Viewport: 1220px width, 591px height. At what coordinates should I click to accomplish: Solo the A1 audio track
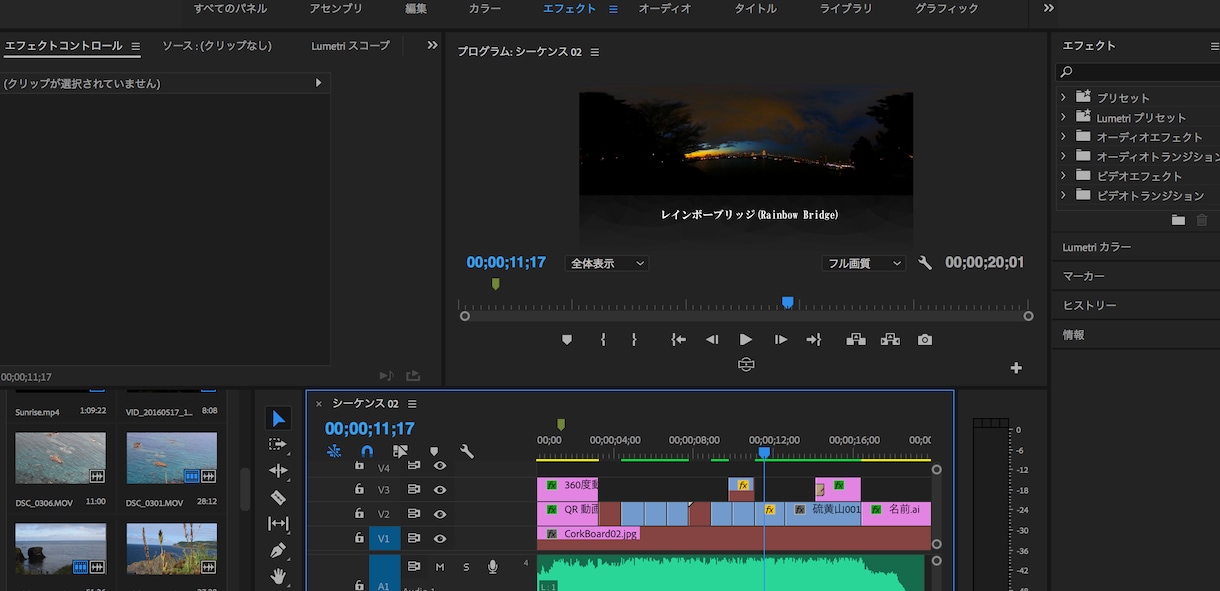466,567
